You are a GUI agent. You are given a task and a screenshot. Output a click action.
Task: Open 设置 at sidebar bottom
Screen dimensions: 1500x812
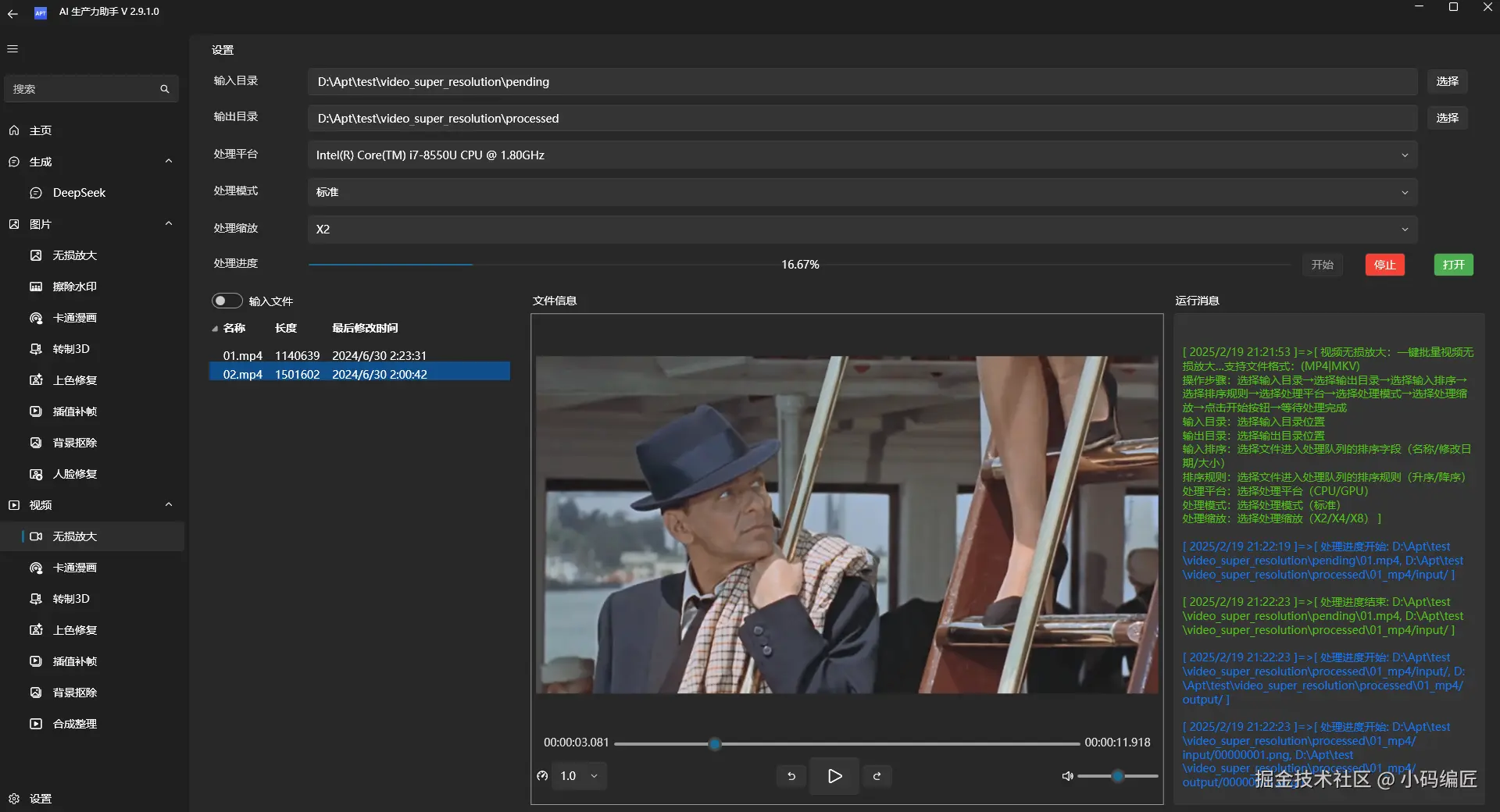click(x=92, y=799)
